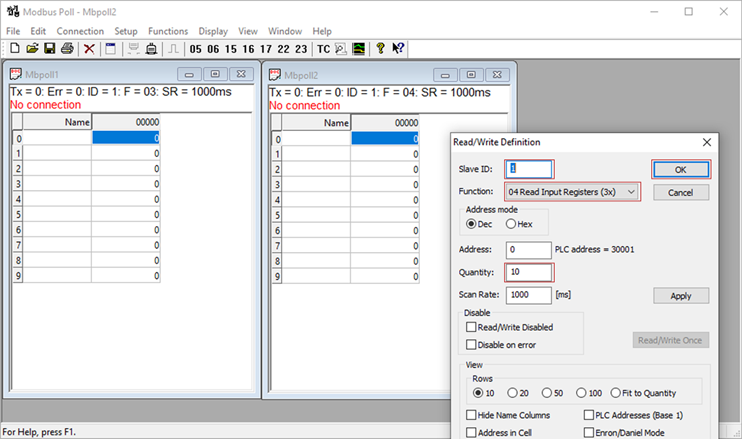
Task: Print with the printer toolbar icon
Action: [x=67, y=48]
